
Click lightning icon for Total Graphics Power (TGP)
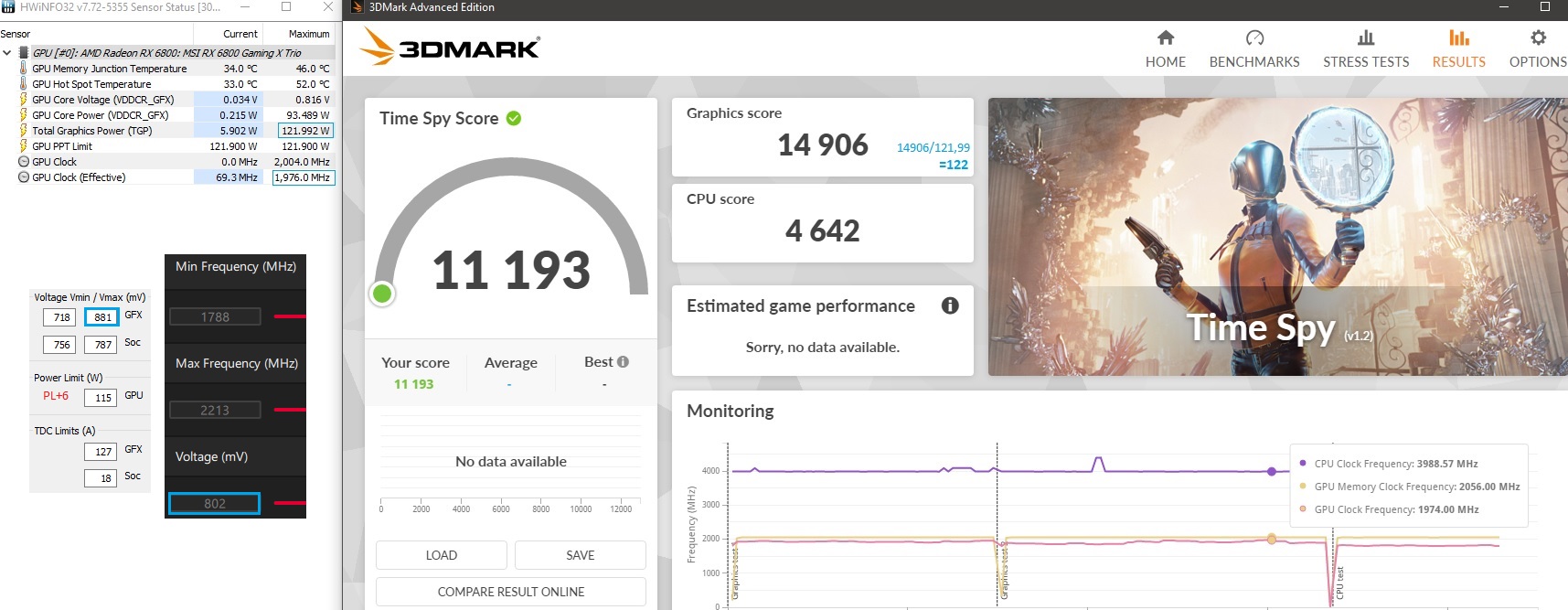(x=24, y=130)
